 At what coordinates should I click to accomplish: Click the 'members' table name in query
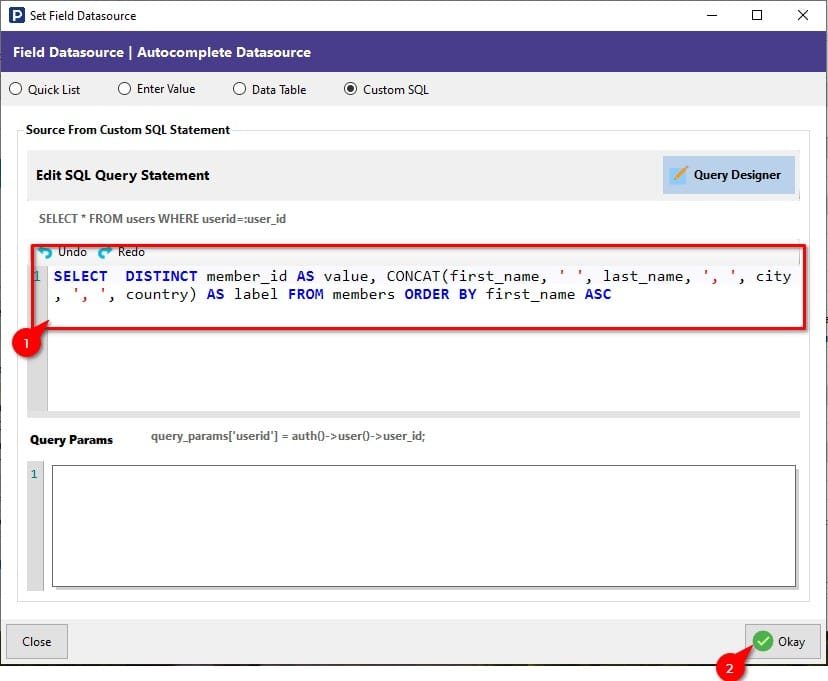click(363, 294)
